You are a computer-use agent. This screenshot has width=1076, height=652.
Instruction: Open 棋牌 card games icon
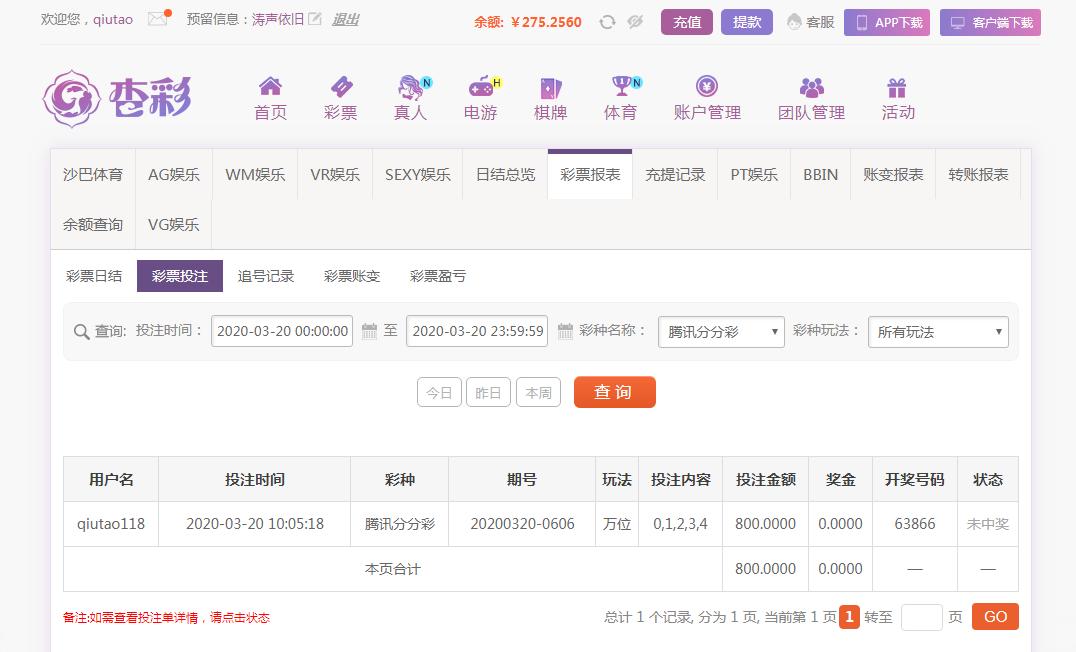[x=550, y=88]
